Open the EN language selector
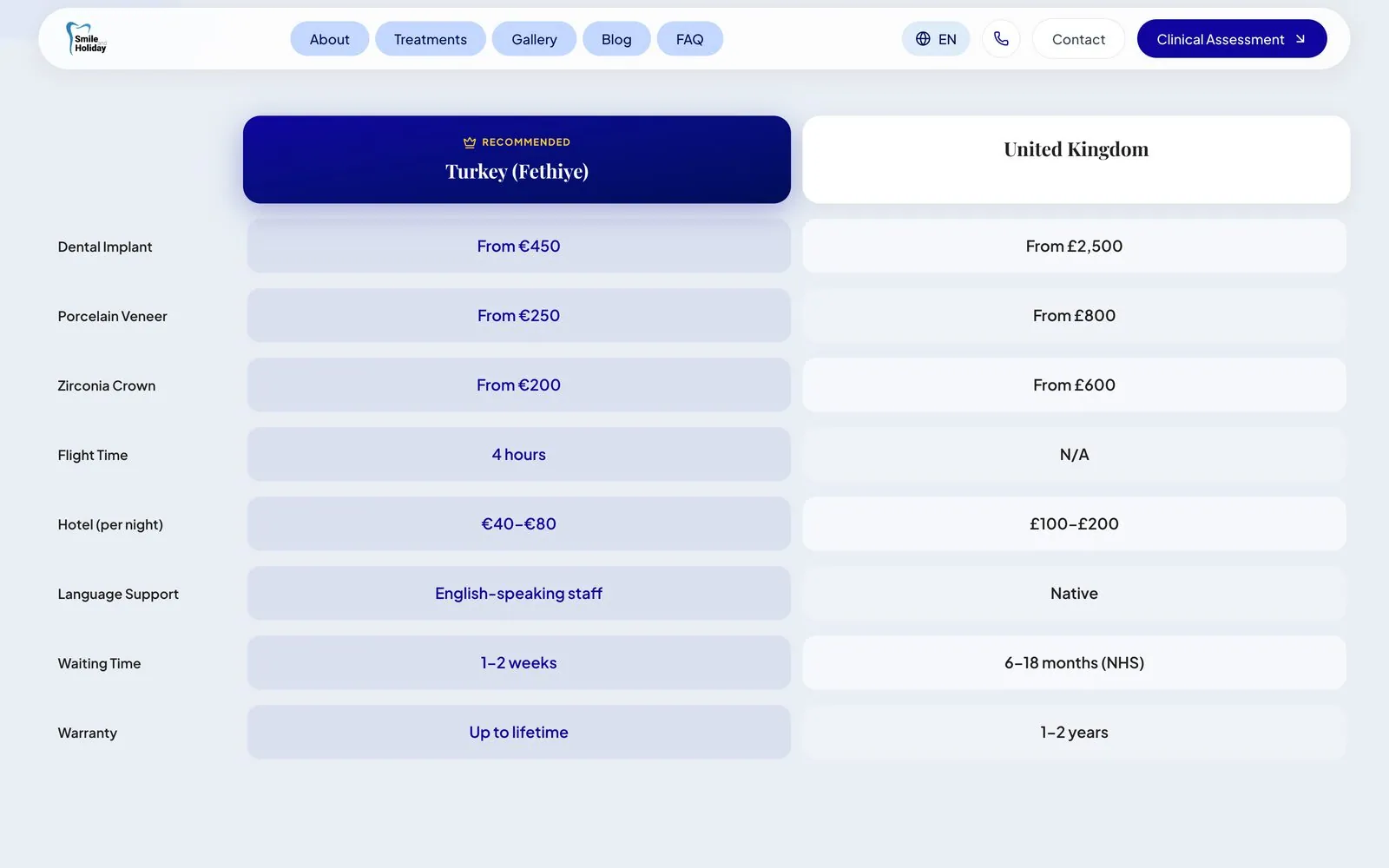Viewport: 1389px width, 868px height. 936,39
